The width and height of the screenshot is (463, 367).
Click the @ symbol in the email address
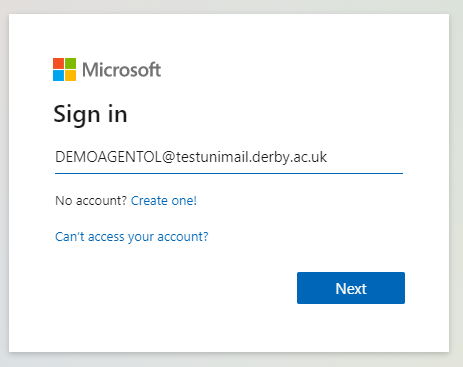coord(169,157)
